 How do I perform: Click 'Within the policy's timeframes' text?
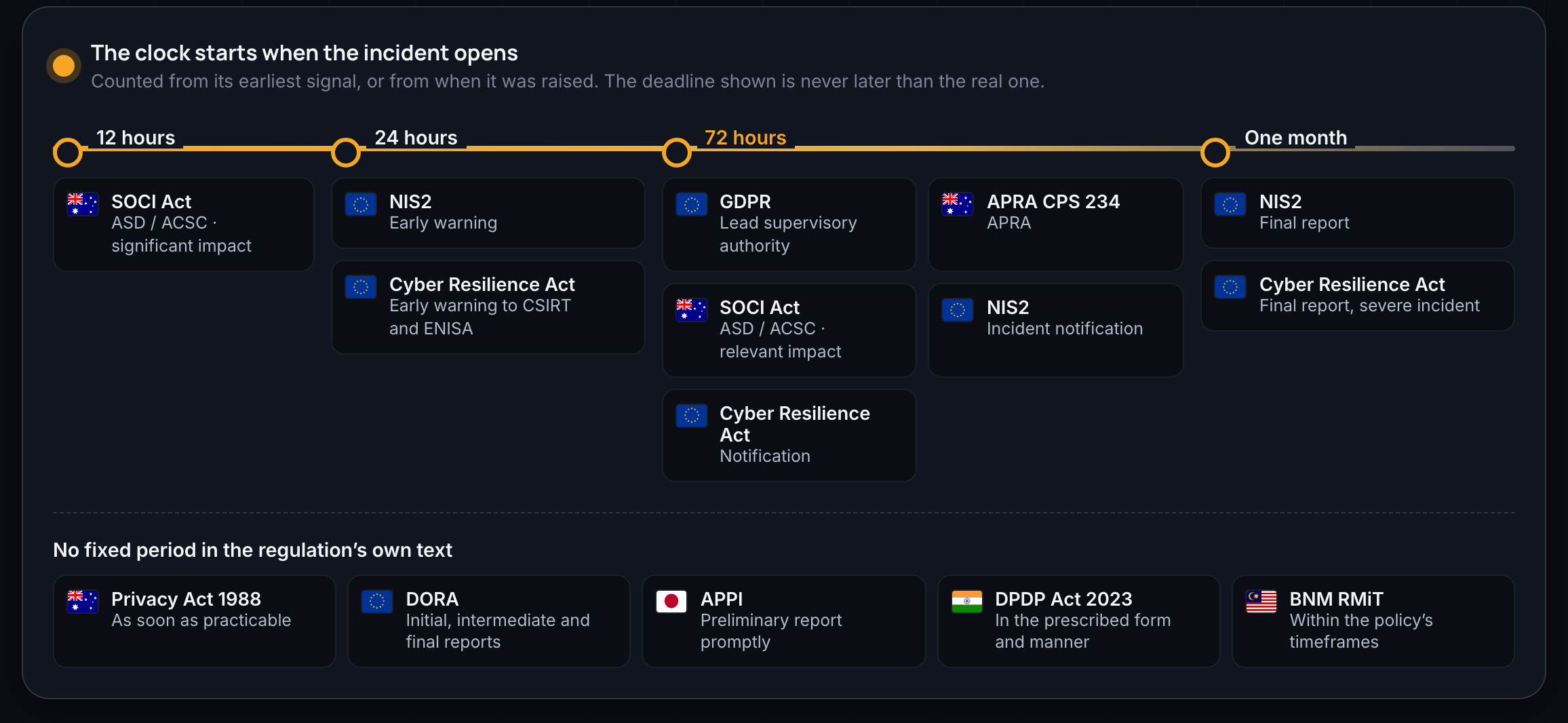click(x=1361, y=631)
